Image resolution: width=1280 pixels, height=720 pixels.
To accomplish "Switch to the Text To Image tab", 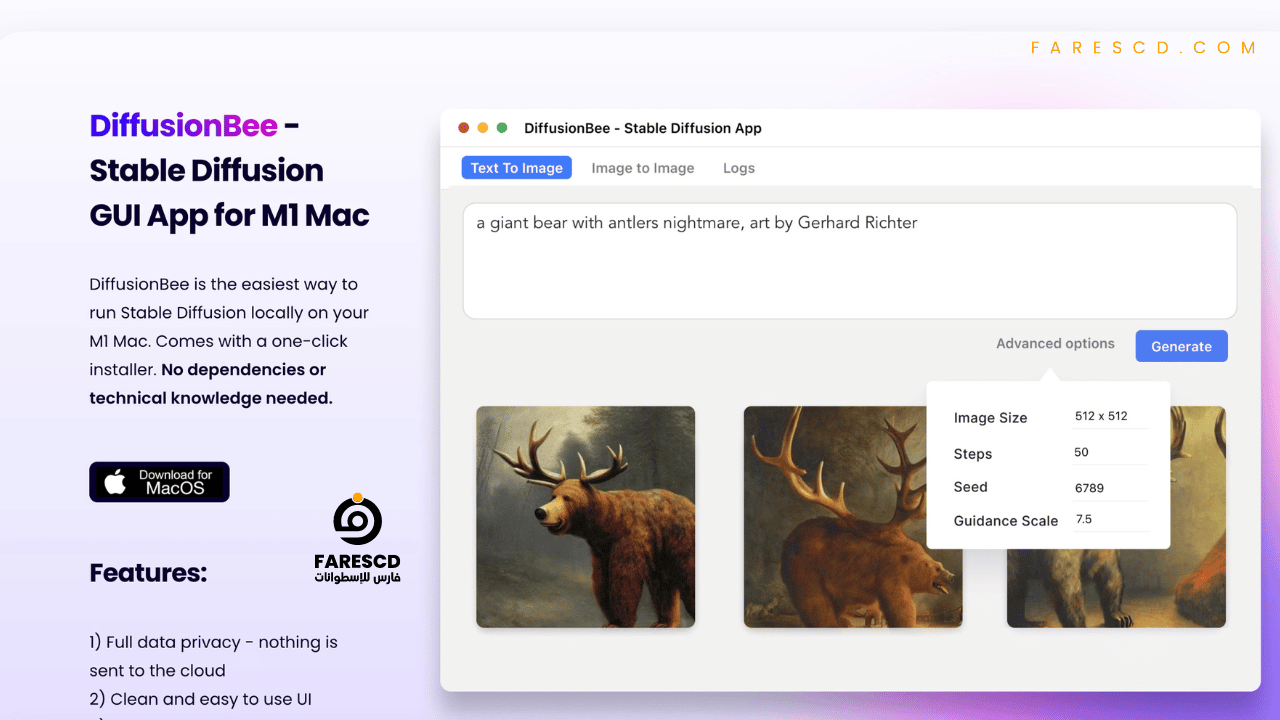I will click(x=516, y=168).
